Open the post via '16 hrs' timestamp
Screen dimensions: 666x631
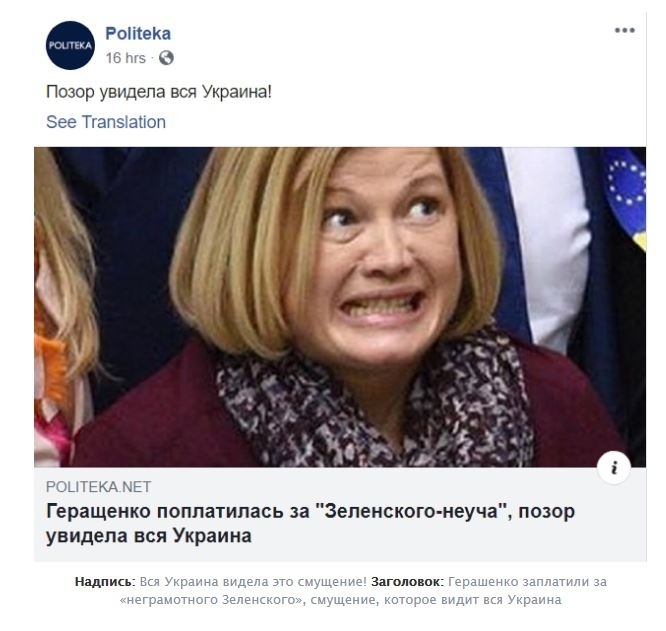pos(125,58)
